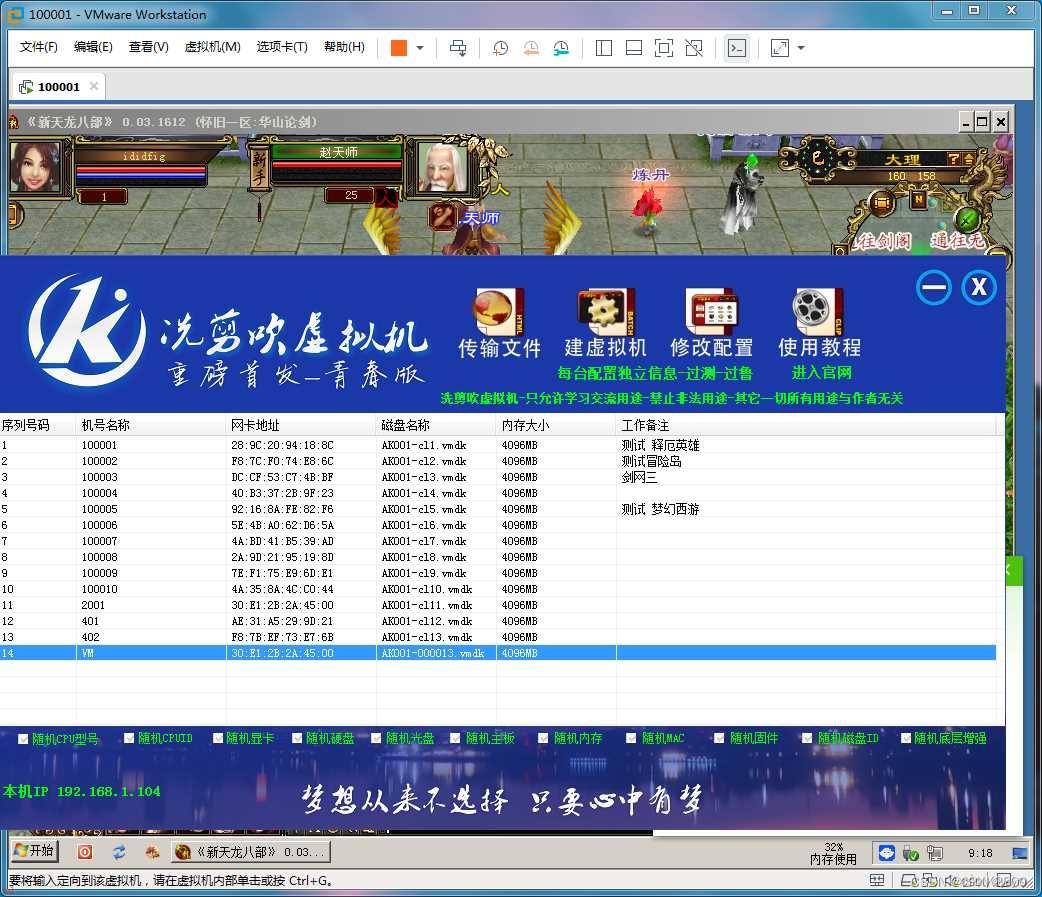Toggle the 随机显卡 checkbox
The width and height of the screenshot is (1042, 897).
coord(218,738)
